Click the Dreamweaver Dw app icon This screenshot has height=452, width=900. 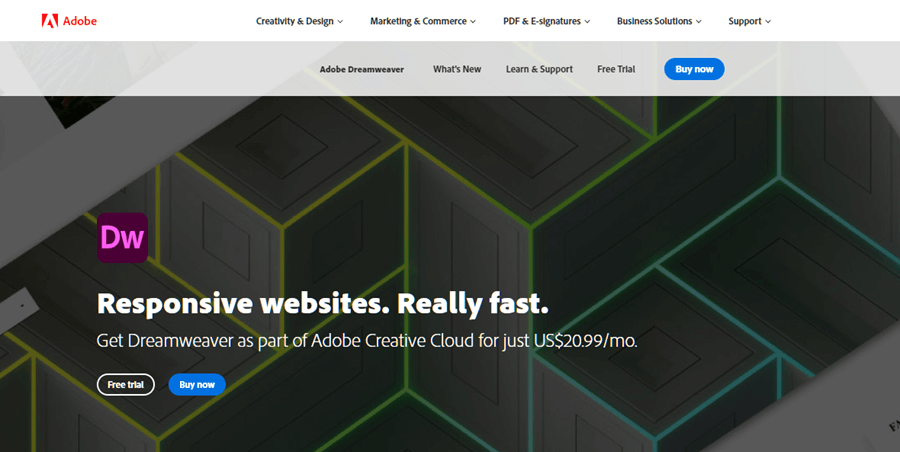click(122, 238)
